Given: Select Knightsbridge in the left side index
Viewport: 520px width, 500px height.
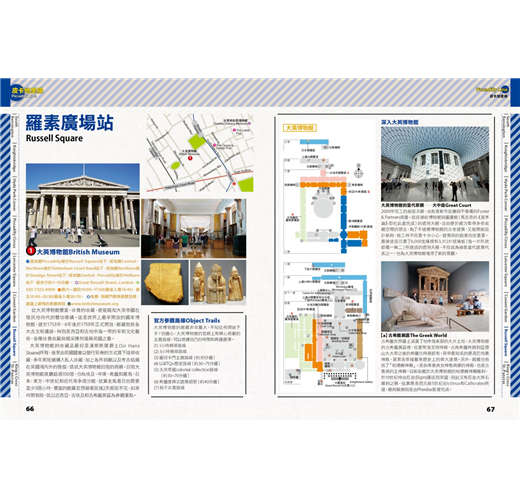Looking at the screenshot, I should 14,158.
